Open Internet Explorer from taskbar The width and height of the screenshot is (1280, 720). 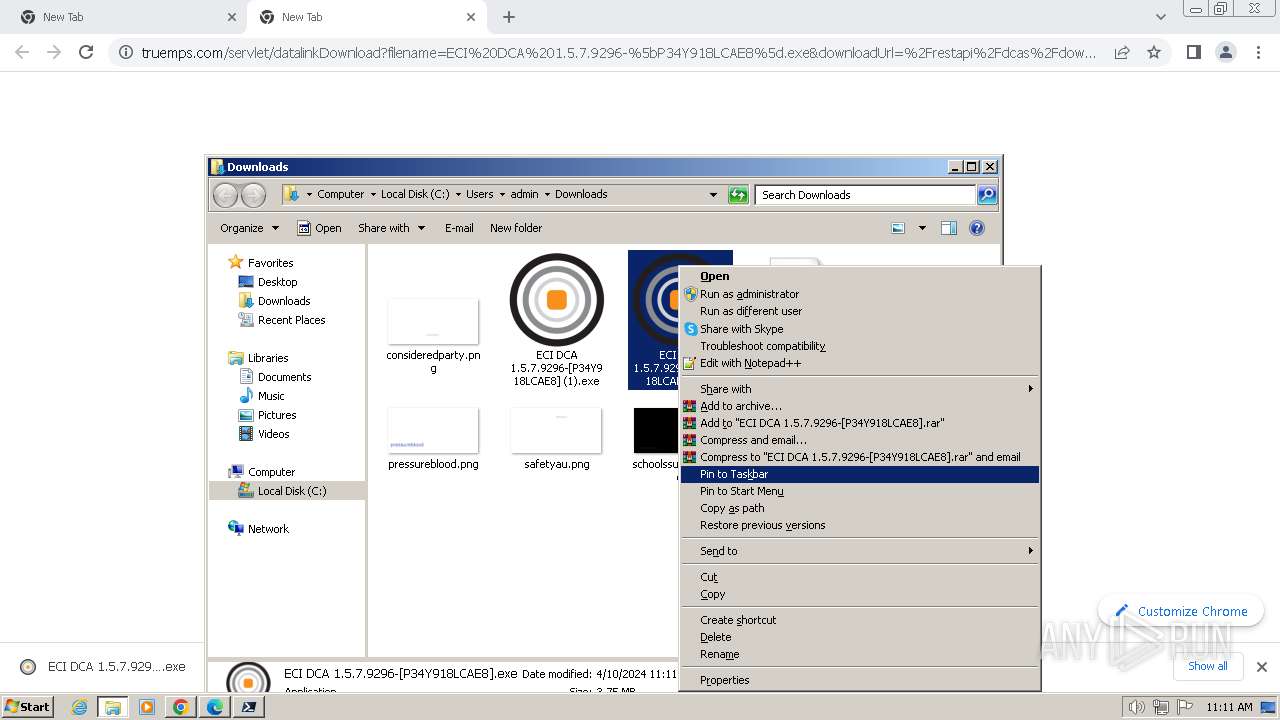tap(80, 707)
